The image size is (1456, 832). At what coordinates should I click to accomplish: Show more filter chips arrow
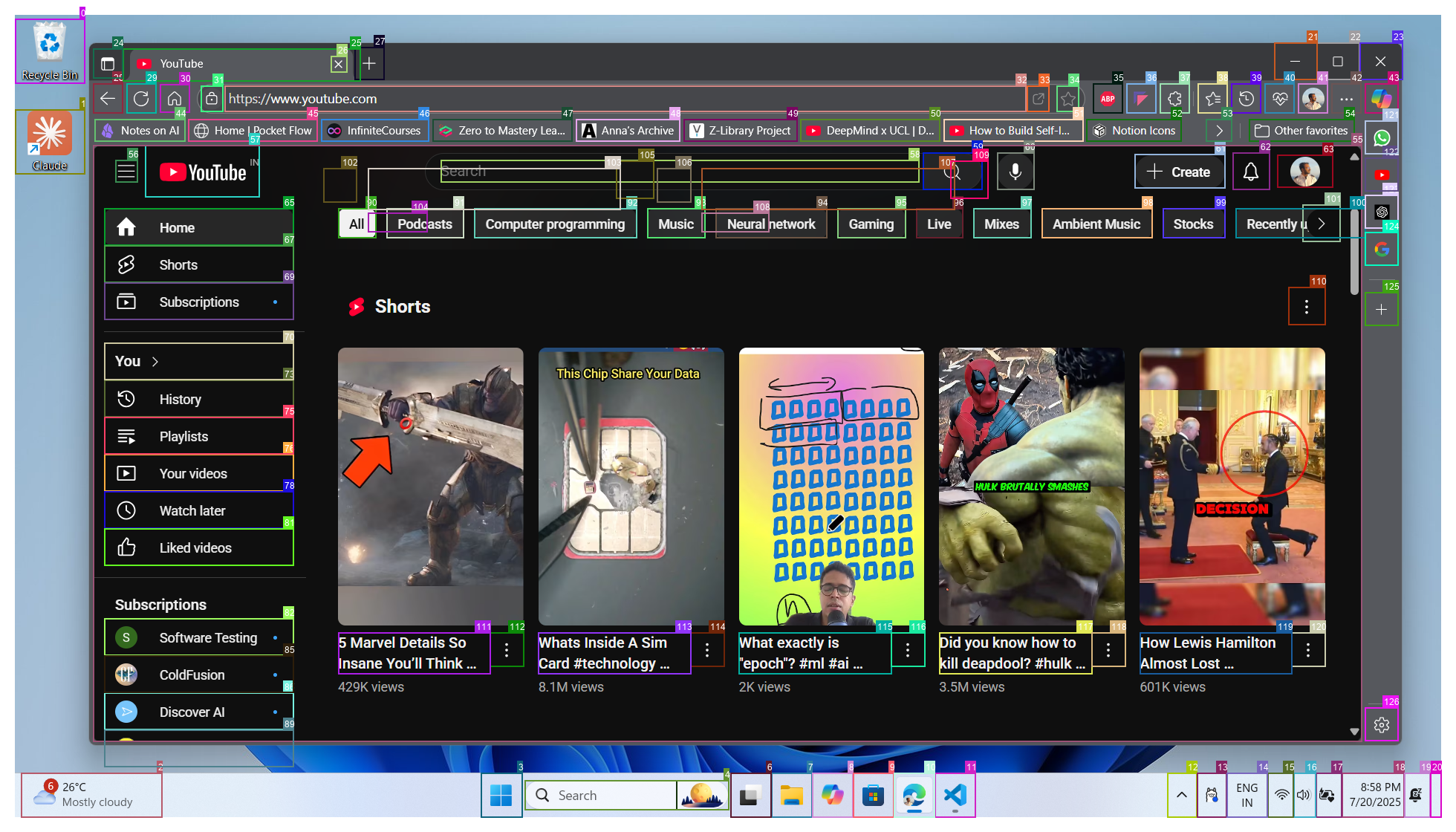pyautogui.click(x=1322, y=224)
